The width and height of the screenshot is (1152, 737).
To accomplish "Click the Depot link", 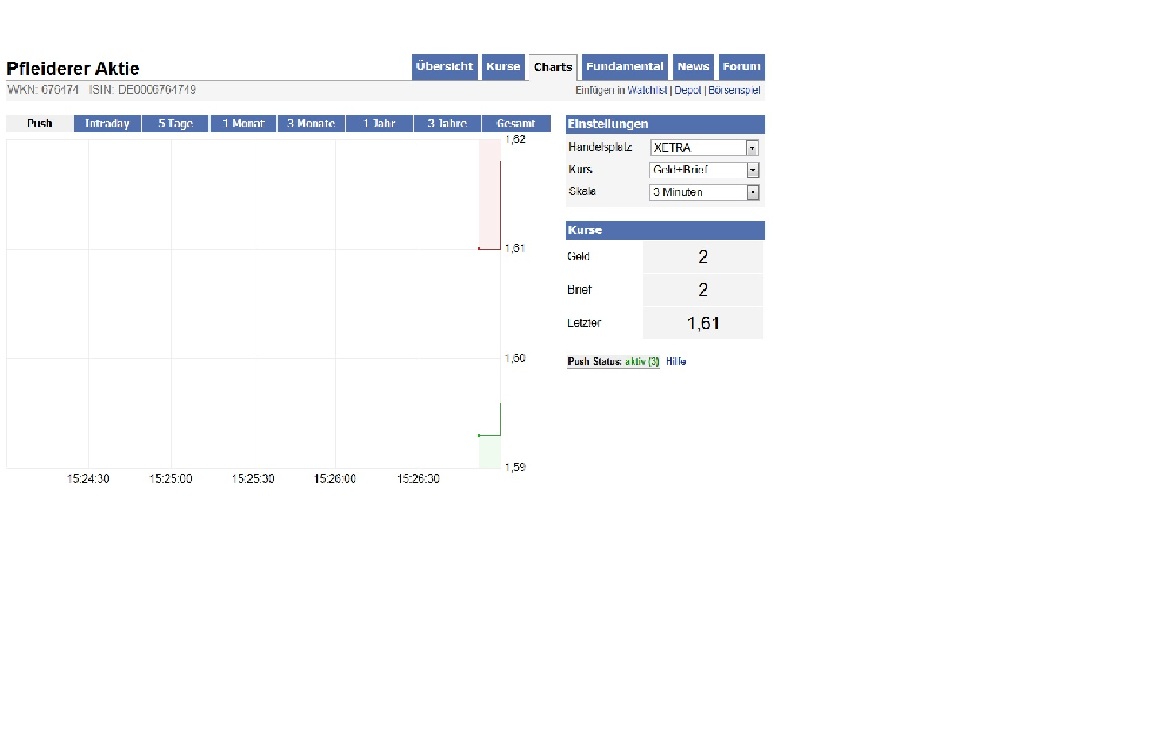I will (x=688, y=90).
